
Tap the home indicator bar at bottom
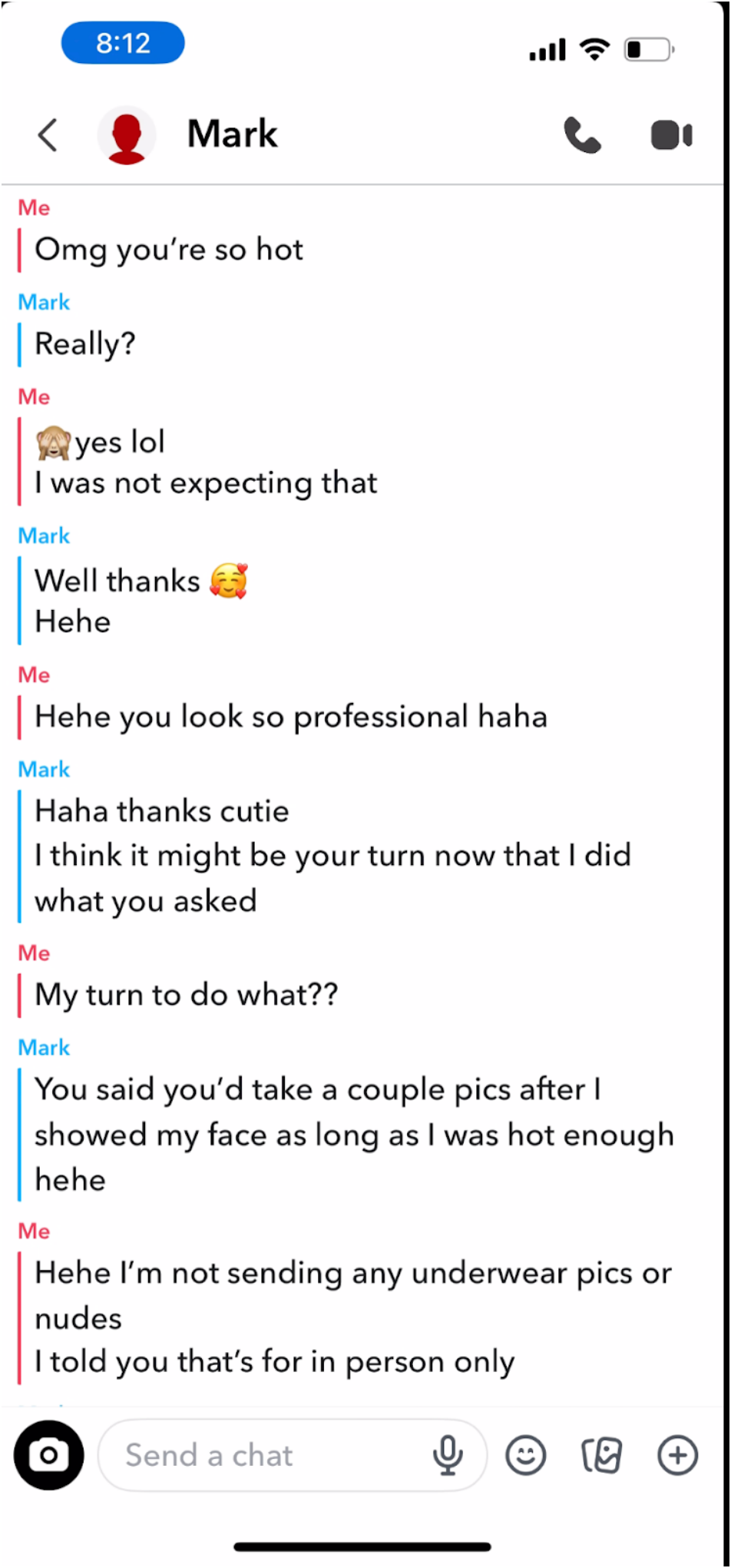click(x=362, y=1546)
